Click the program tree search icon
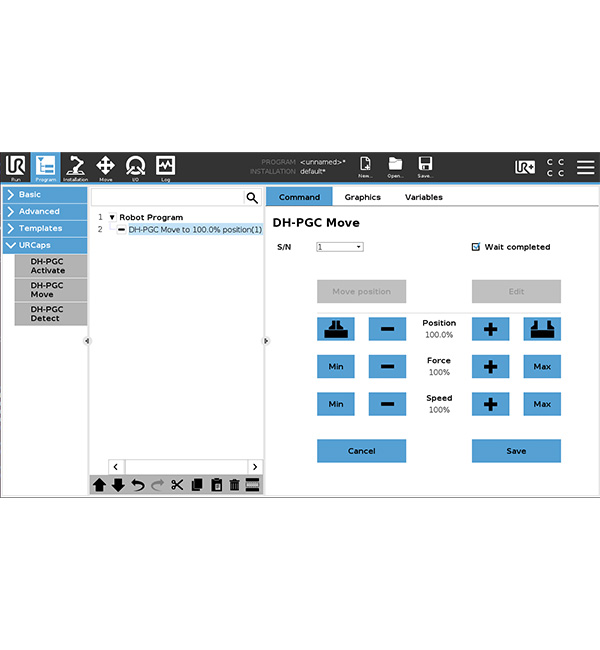 [x=252, y=198]
